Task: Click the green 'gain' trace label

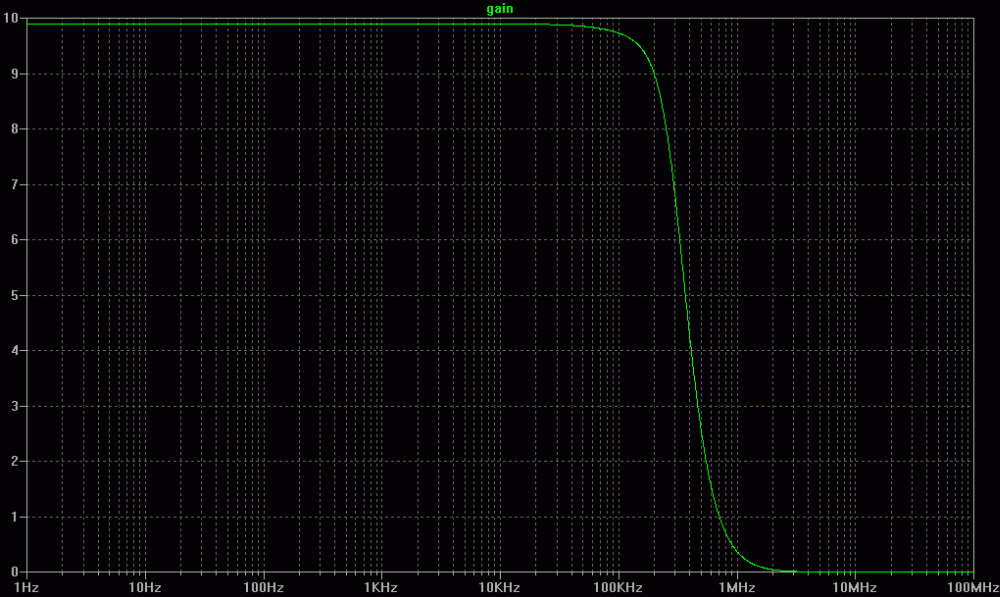Action: 499,9
